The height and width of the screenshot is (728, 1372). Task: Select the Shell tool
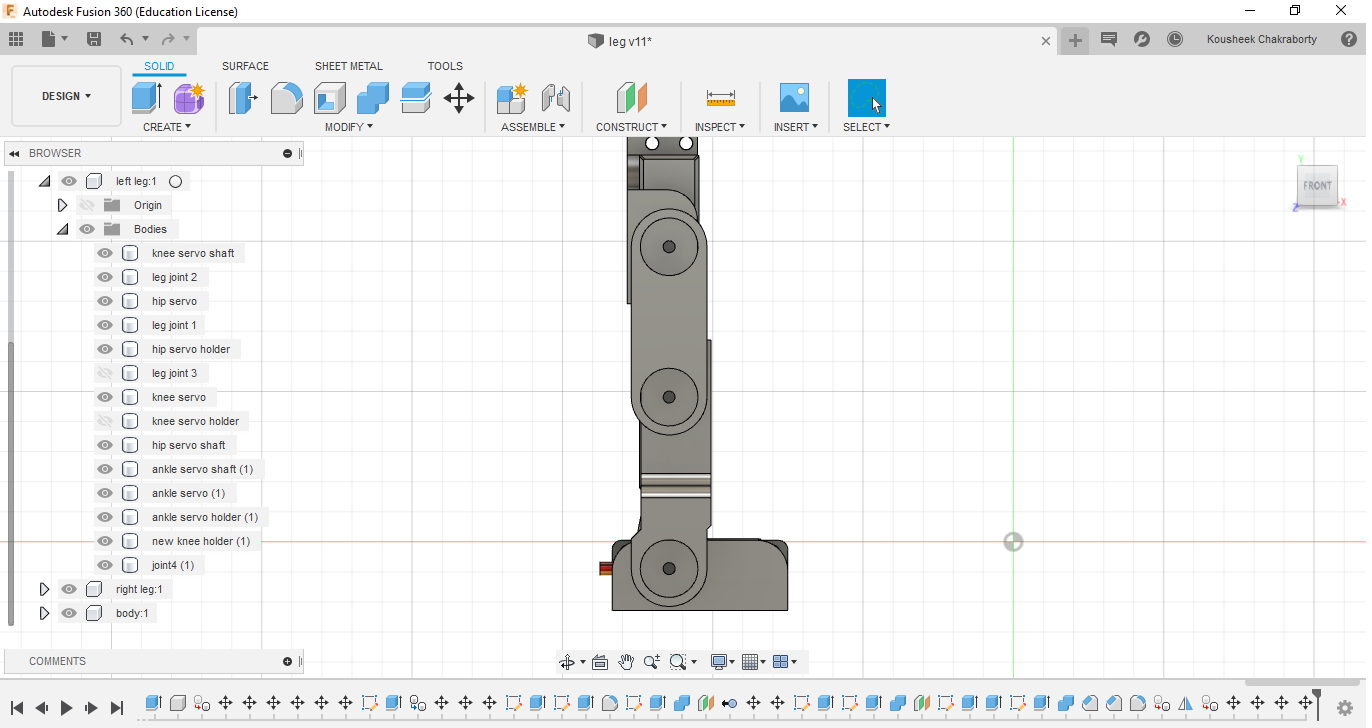coord(329,98)
